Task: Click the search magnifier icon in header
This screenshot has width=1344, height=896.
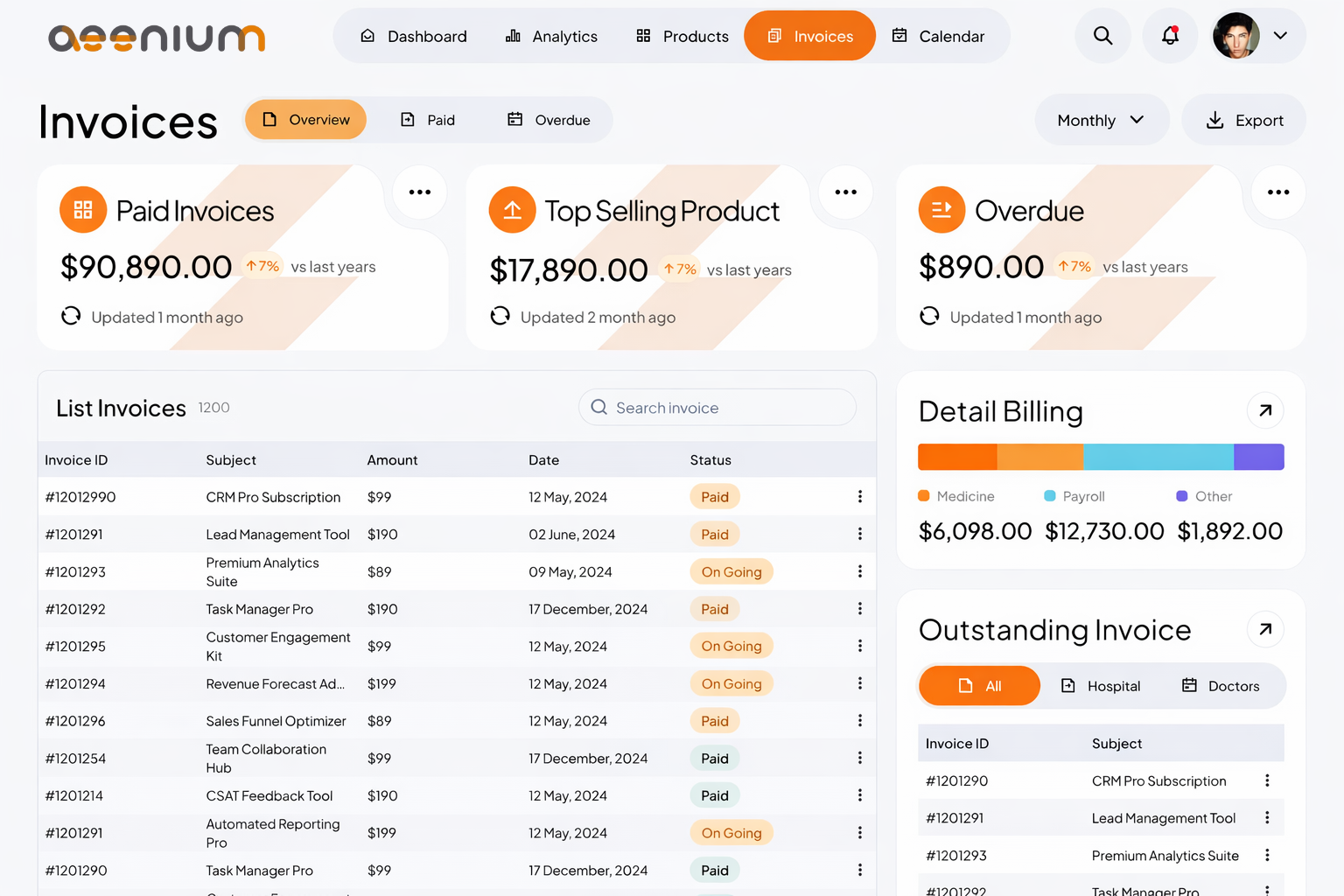Action: click(1102, 36)
